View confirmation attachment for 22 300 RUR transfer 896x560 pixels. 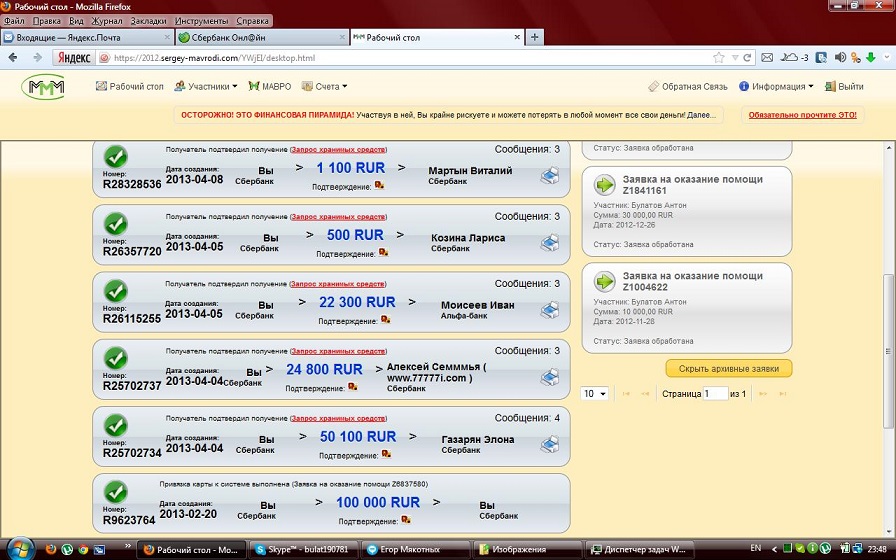point(386,319)
